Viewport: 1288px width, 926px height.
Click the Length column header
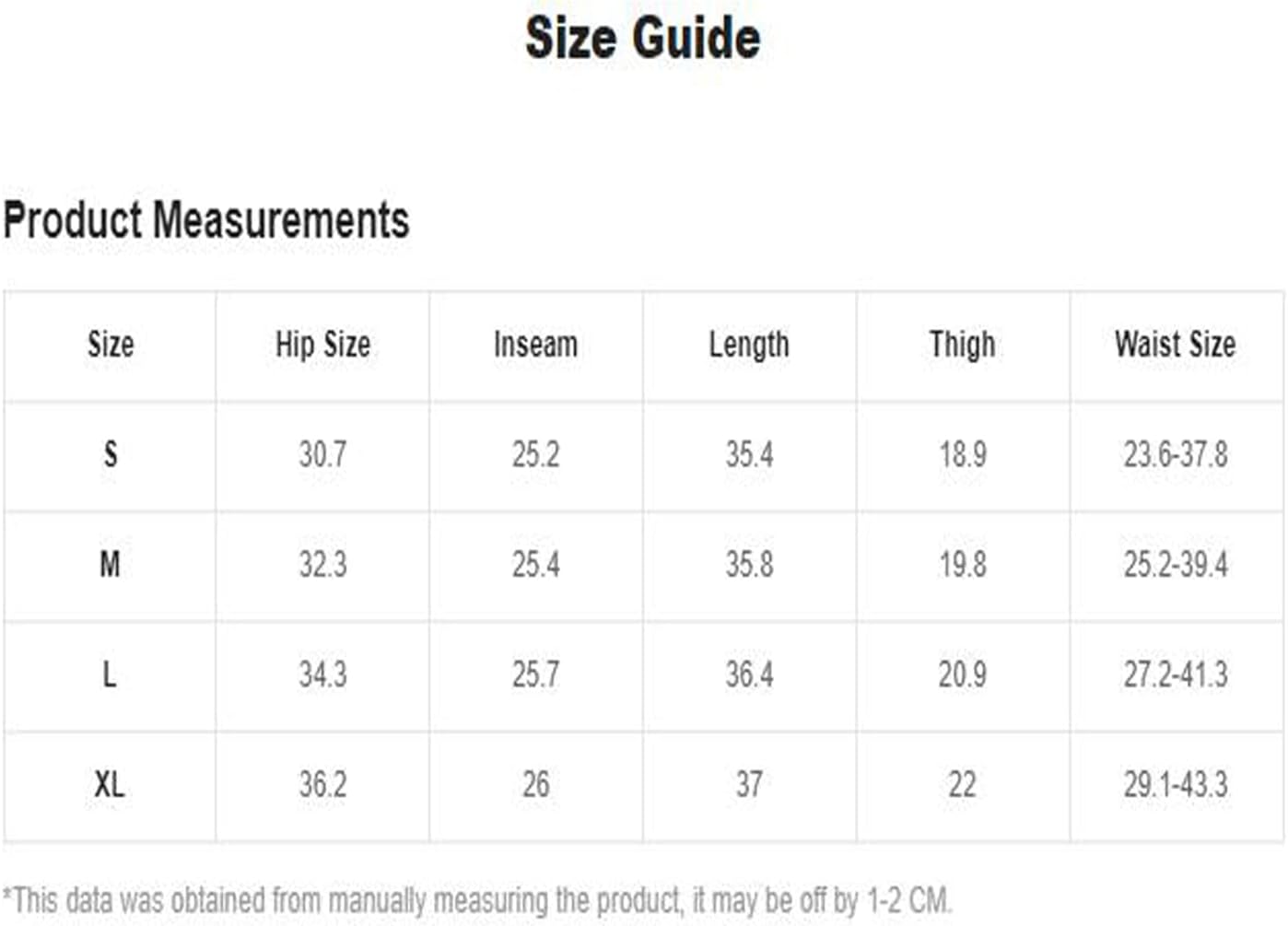point(749,345)
